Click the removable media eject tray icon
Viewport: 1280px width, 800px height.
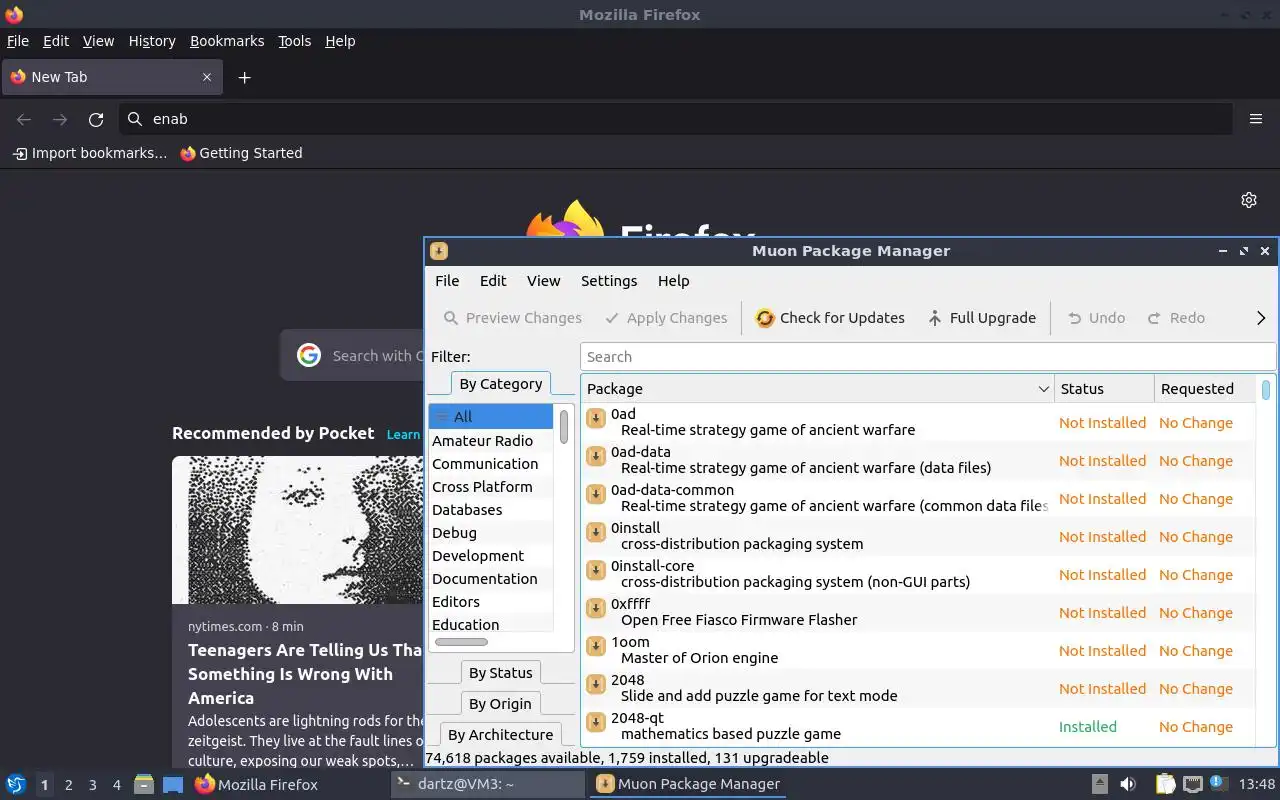click(x=1099, y=784)
